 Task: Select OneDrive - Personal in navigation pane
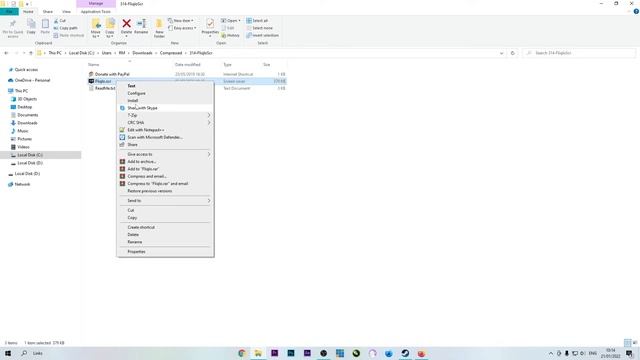pos(32,80)
